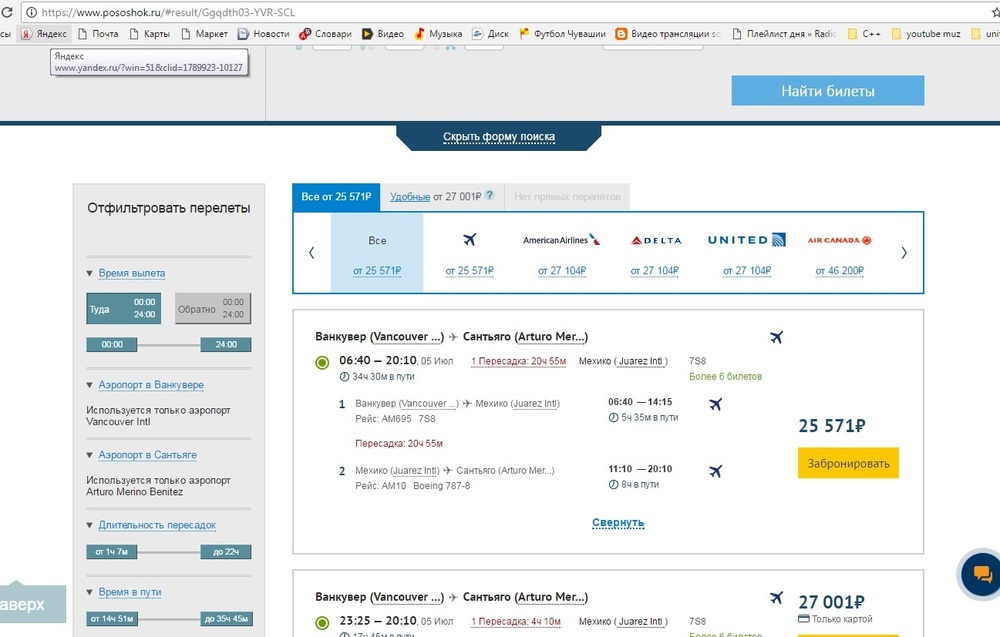
Task: Select the plane icon airline filter
Action: click(469, 253)
